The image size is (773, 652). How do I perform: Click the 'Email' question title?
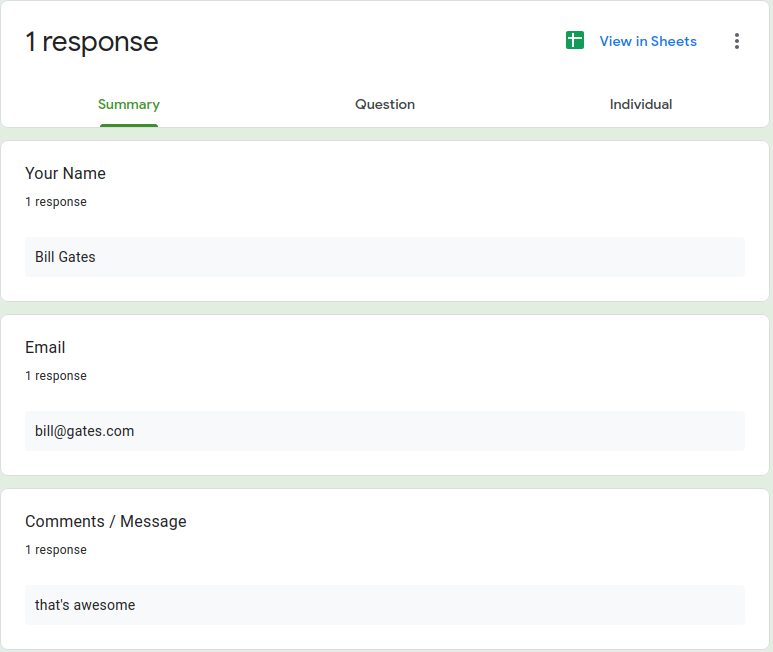(x=45, y=347)
